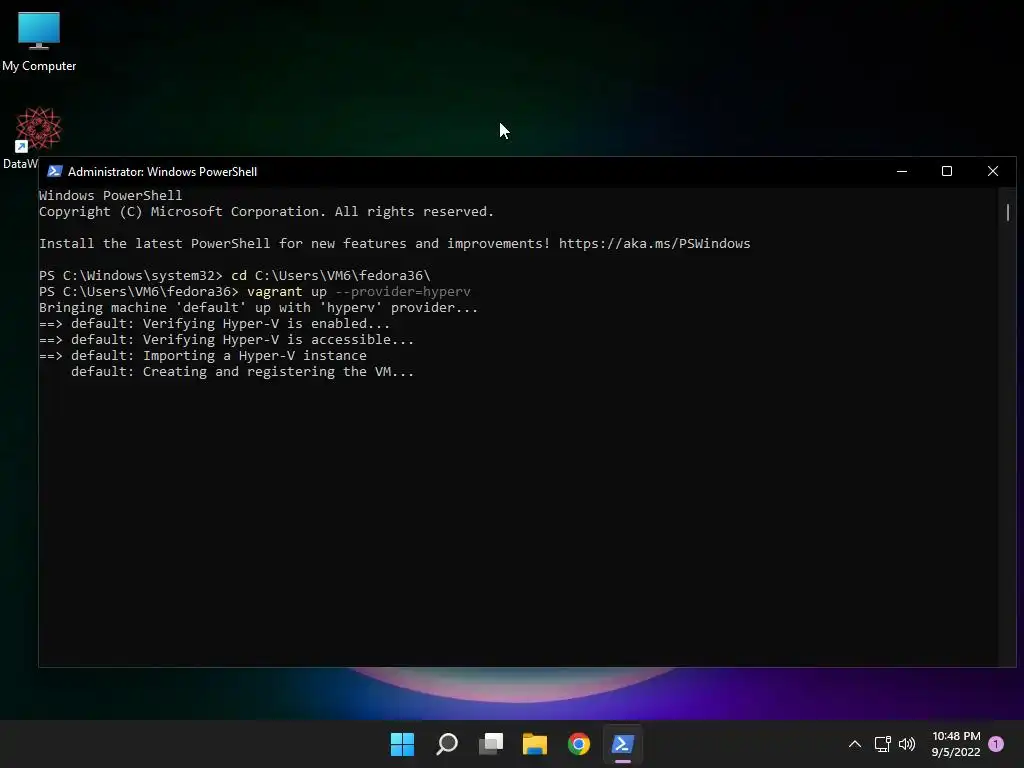Image resolution: width=1024 pixels, height=768 pixels.
Task: Click the 'vagrant up --provider=hyperv' command text
Action: [359, 291]
